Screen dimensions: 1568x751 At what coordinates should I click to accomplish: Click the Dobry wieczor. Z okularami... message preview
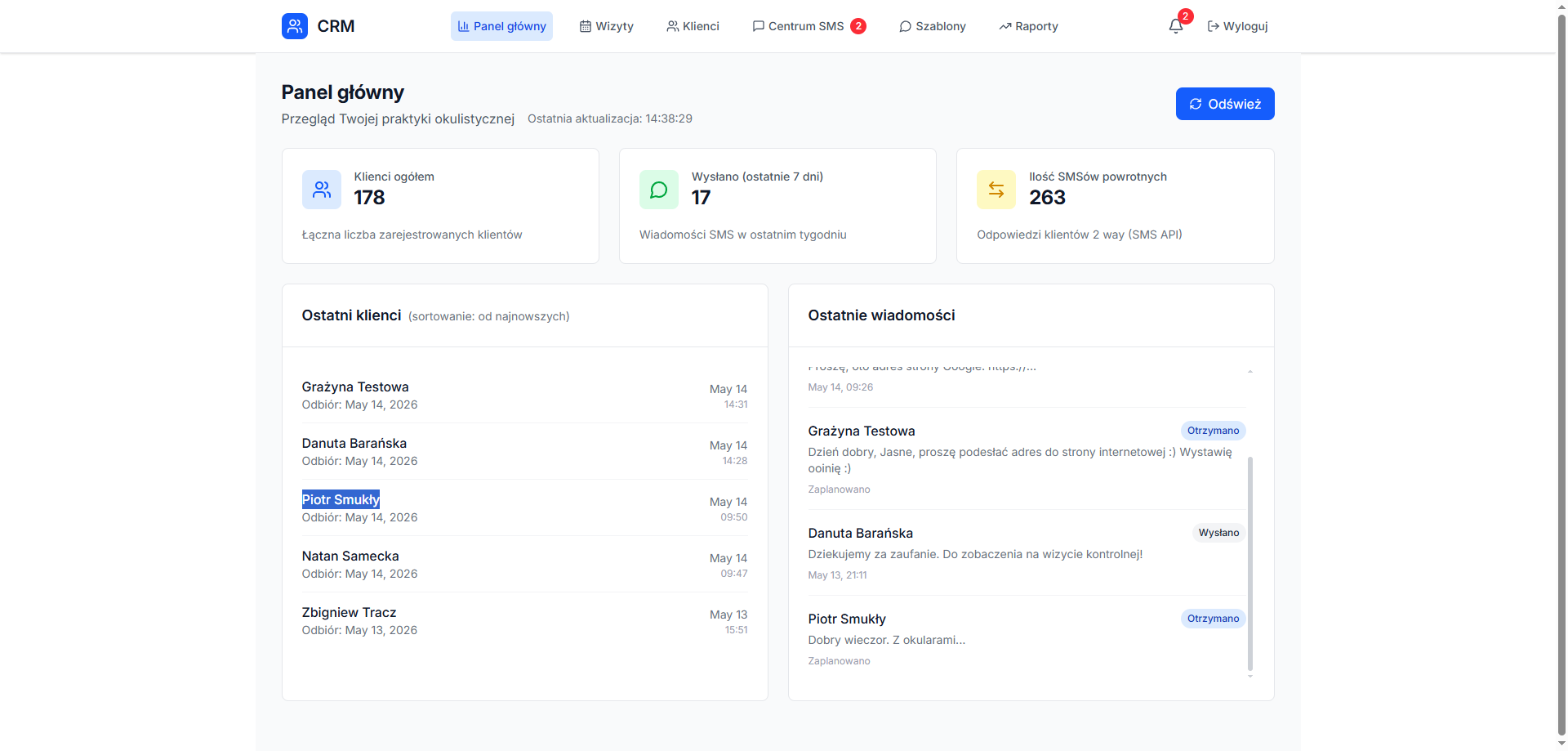[887, 640]
